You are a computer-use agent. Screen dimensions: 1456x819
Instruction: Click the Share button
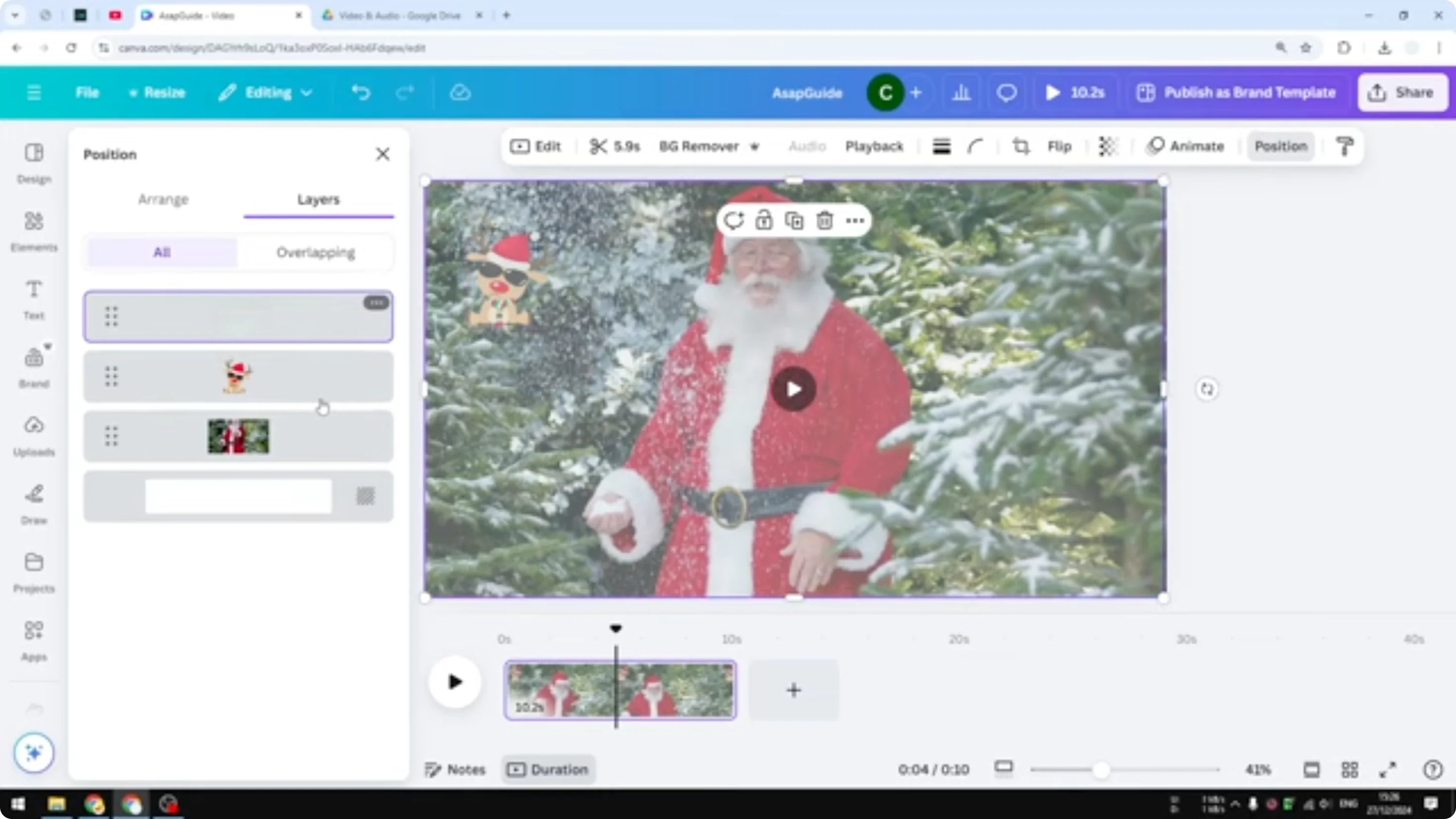1403,92
